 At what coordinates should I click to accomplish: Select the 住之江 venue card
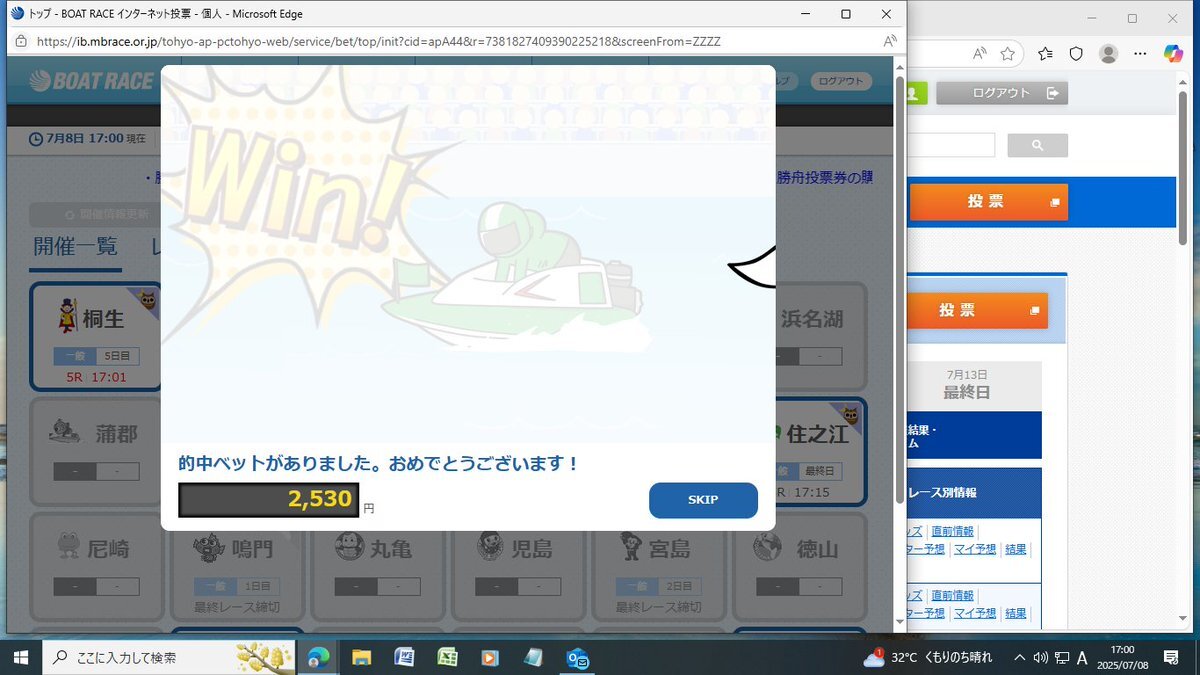pyautogui.click(x=820, y=452)
